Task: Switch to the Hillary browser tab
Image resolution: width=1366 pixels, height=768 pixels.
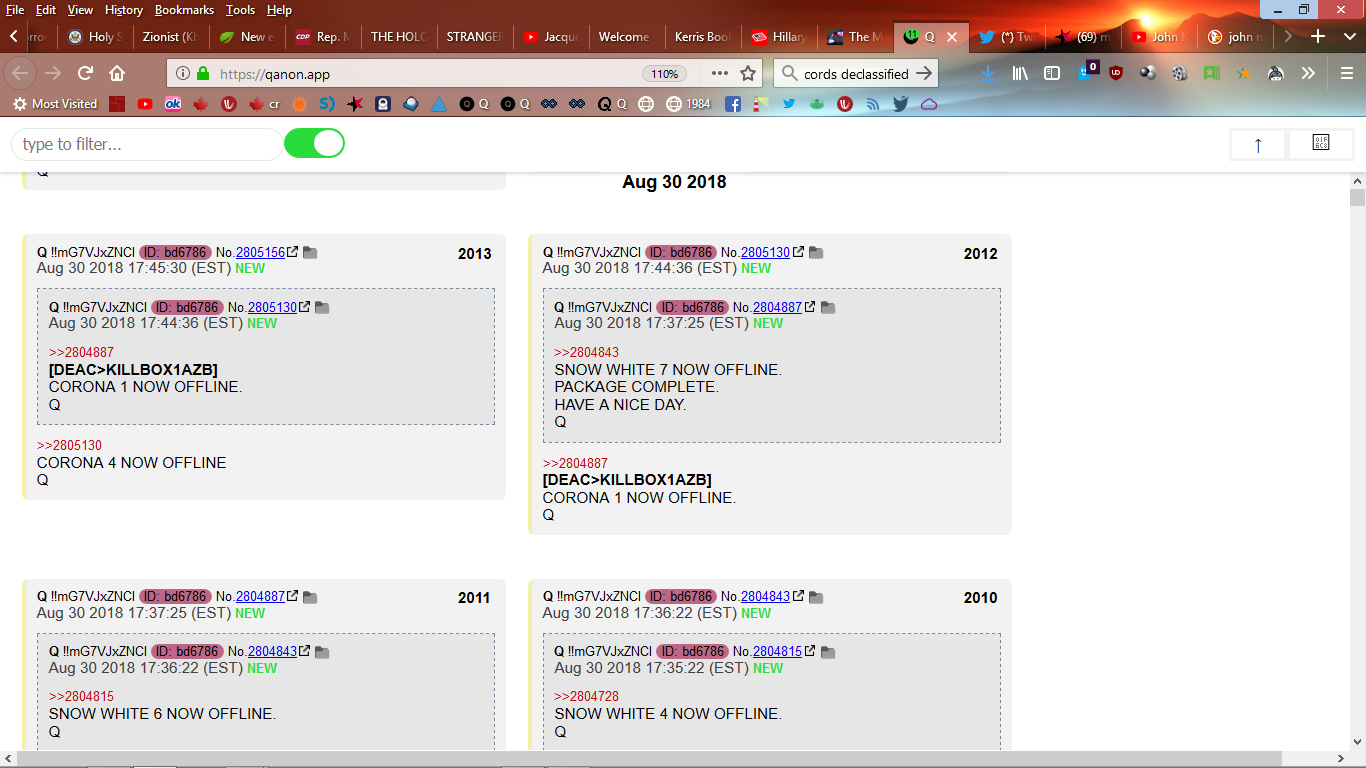Action: [x=779, y=37]
